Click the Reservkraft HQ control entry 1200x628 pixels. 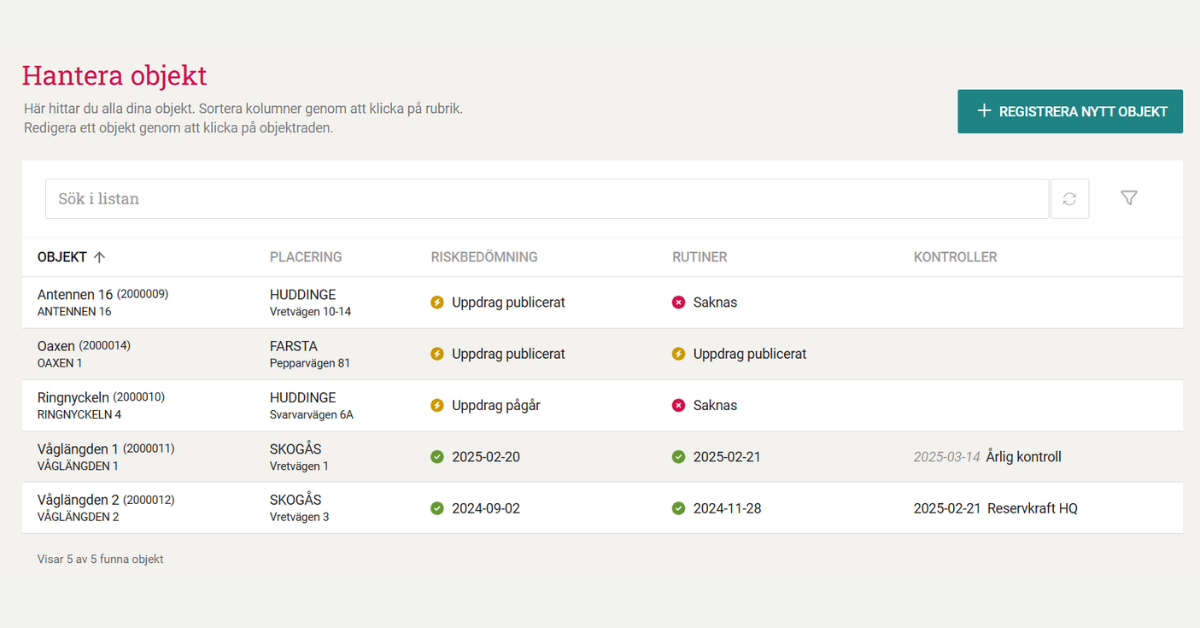(1032, 508)
